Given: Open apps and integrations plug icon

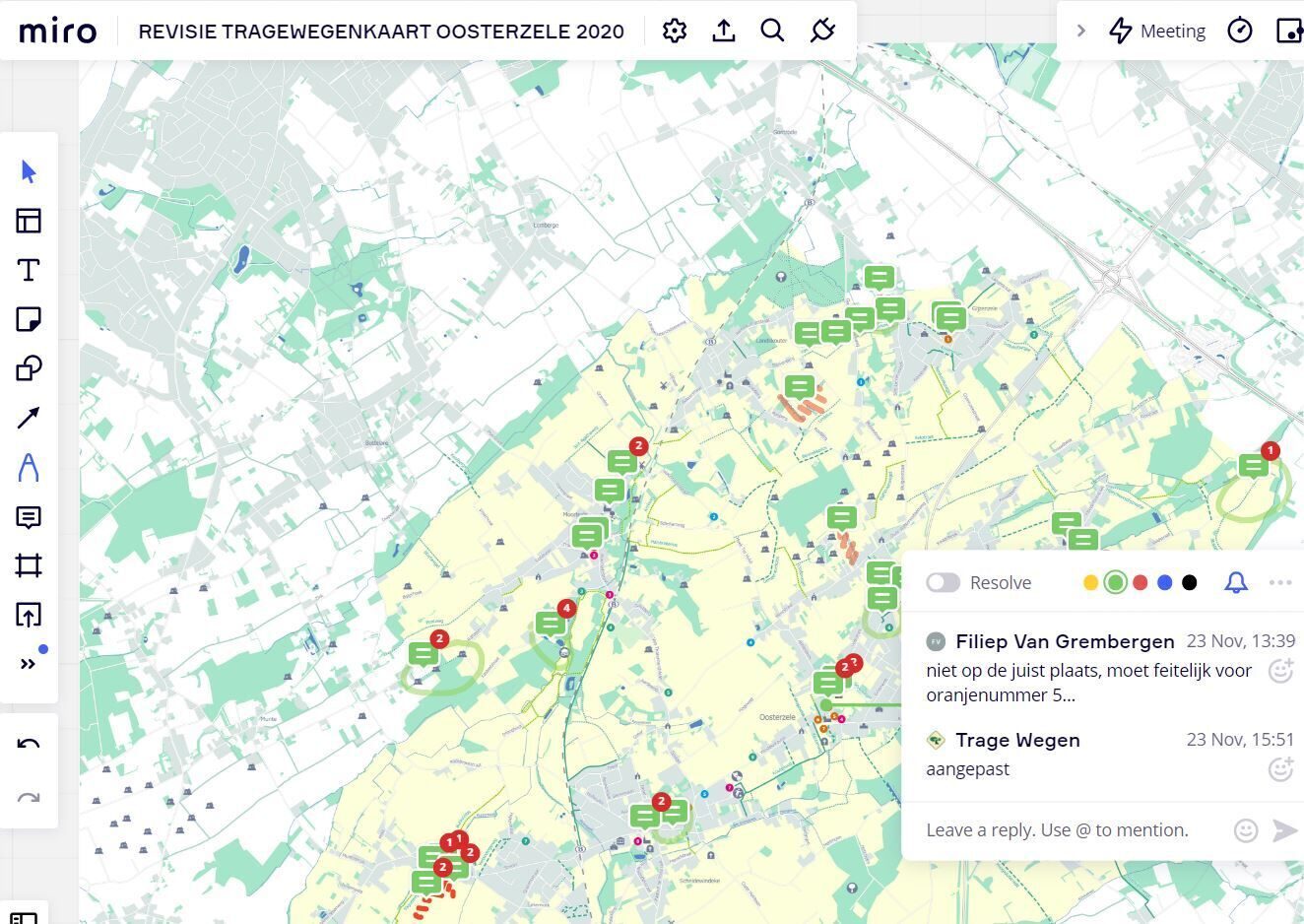Looking at the screenshot, I should coord(823,31).
